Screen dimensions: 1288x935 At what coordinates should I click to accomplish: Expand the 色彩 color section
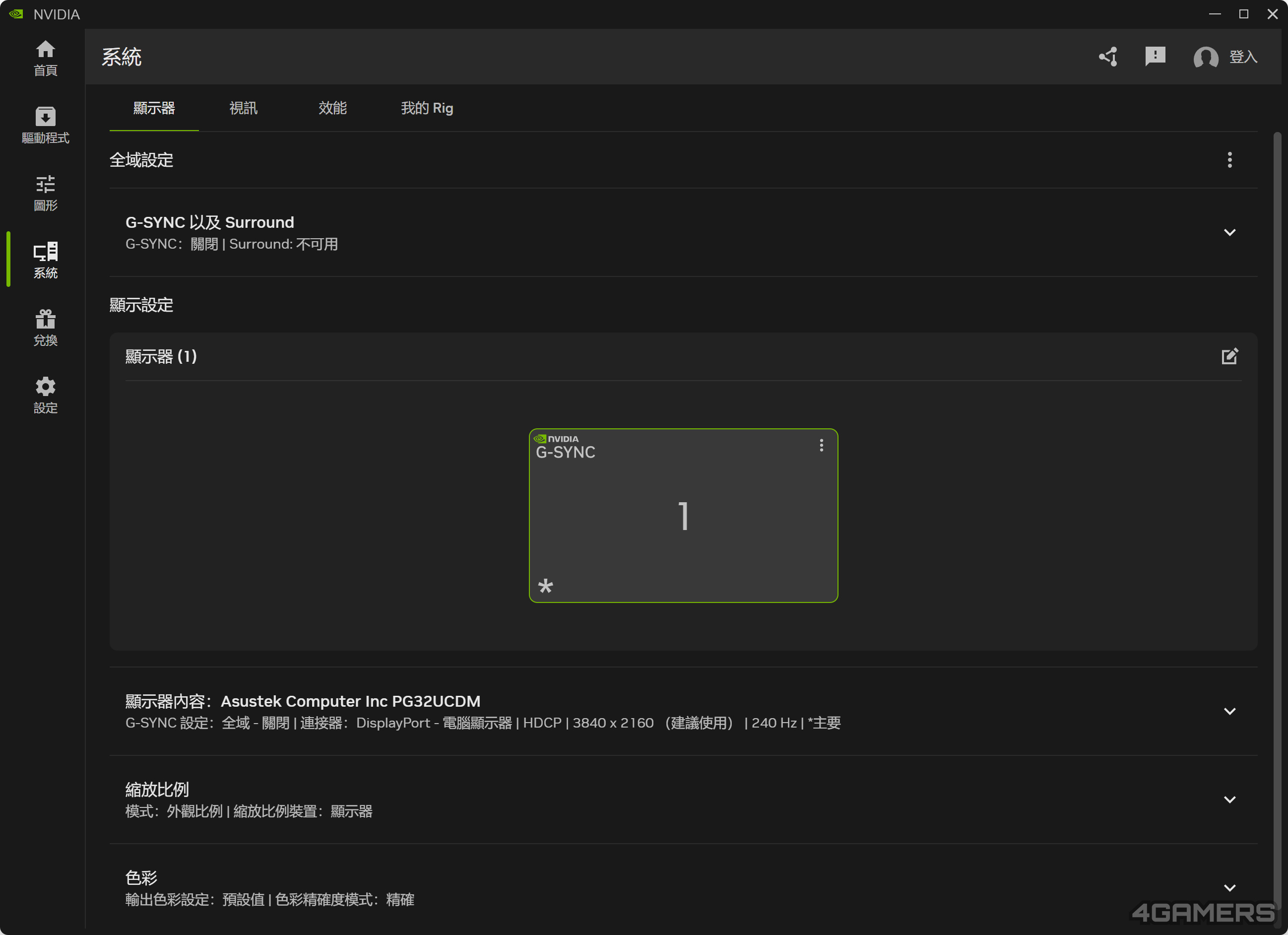click(x=1229, y=888)
